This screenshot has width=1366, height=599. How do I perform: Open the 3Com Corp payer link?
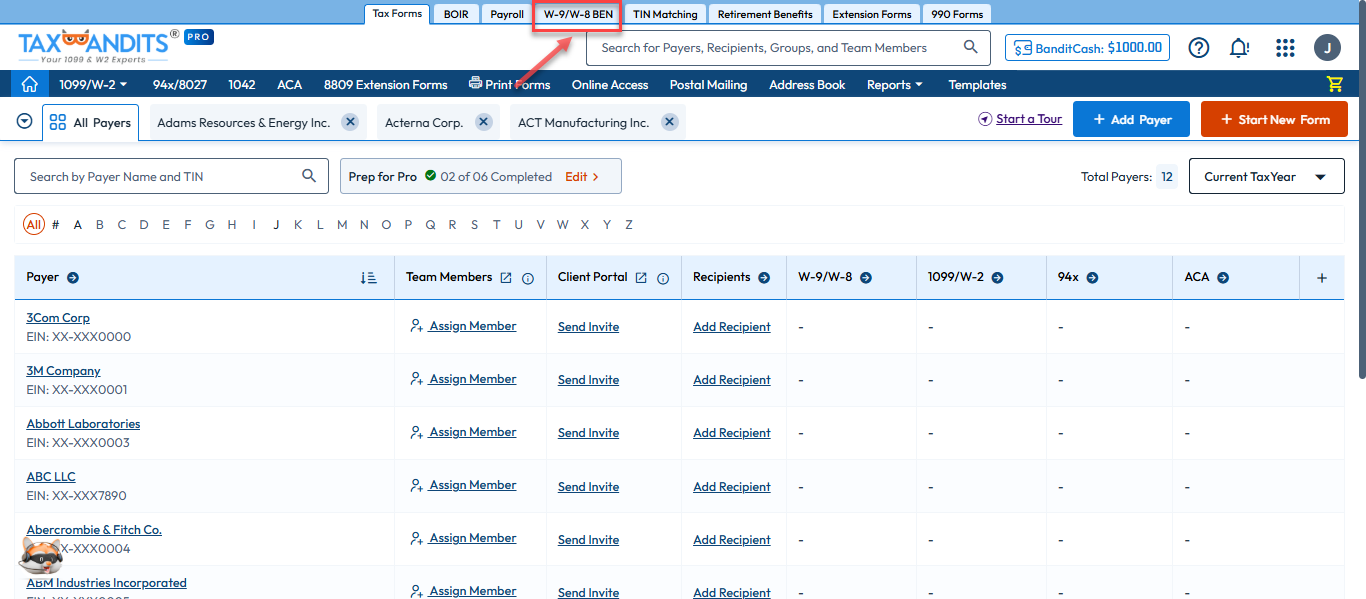tap(58, 318)
